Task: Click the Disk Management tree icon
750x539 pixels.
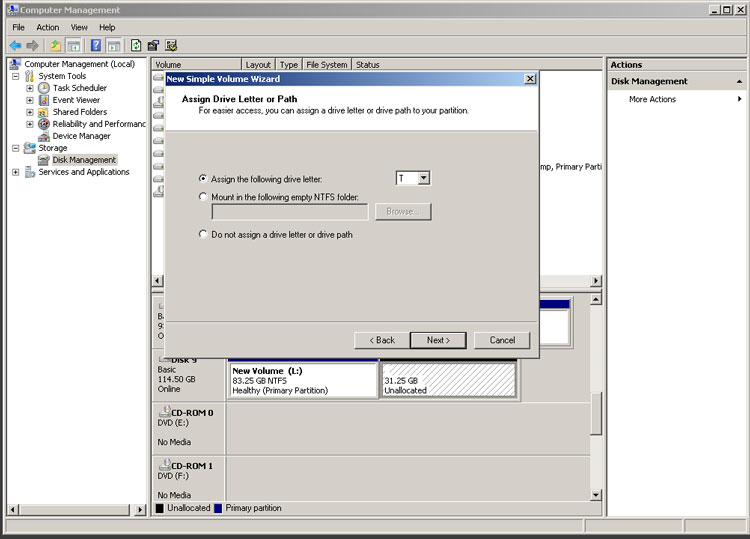Action: tap(44, 160)
